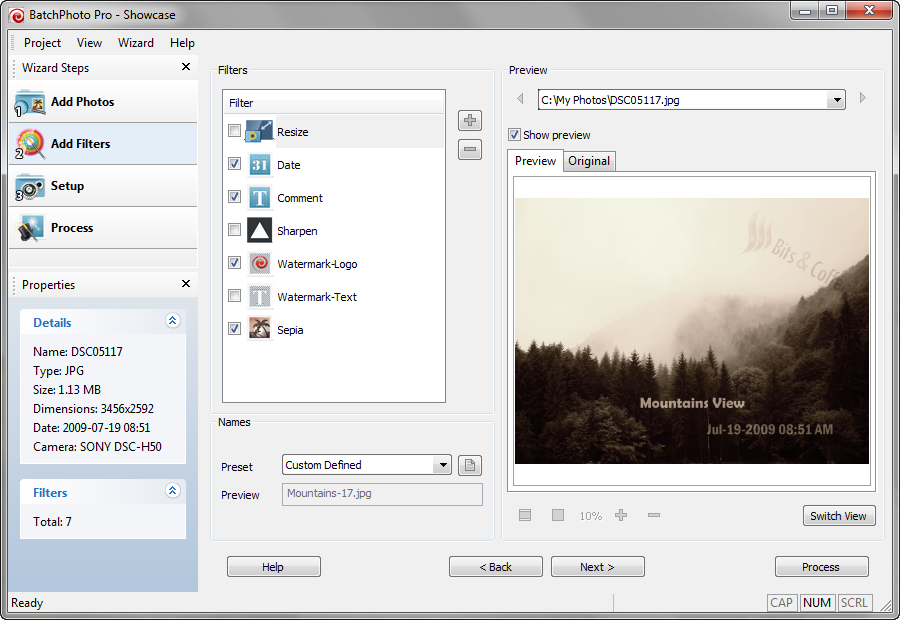The width and height of the screenshot is (900, 620).
Task: Collapse the Details section
Action: click(x=173, y=320)
